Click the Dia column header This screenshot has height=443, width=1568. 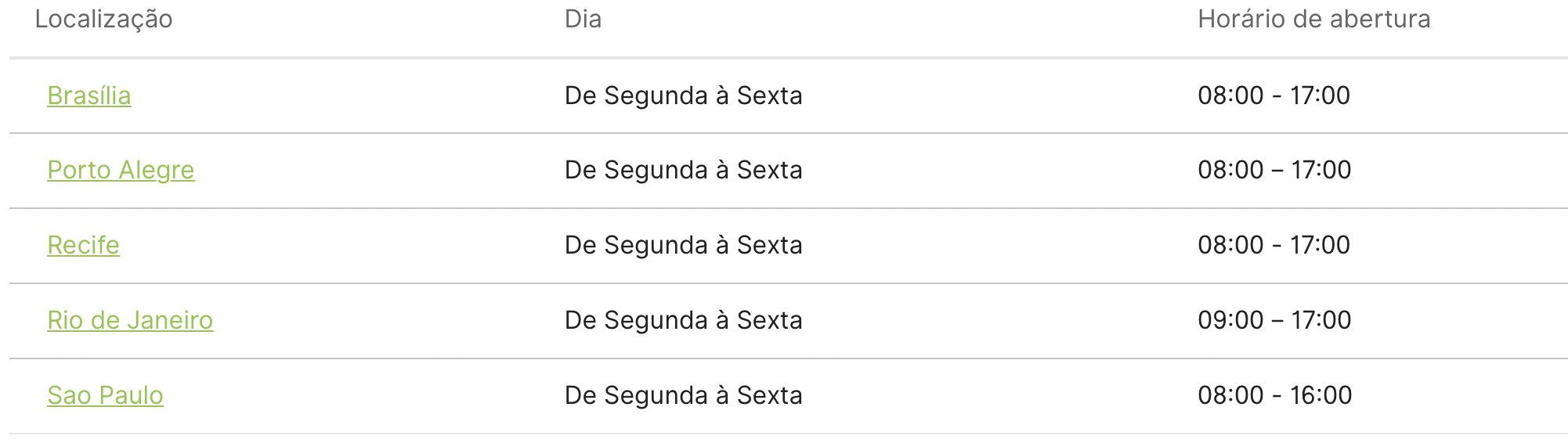(x=583, y=19)
